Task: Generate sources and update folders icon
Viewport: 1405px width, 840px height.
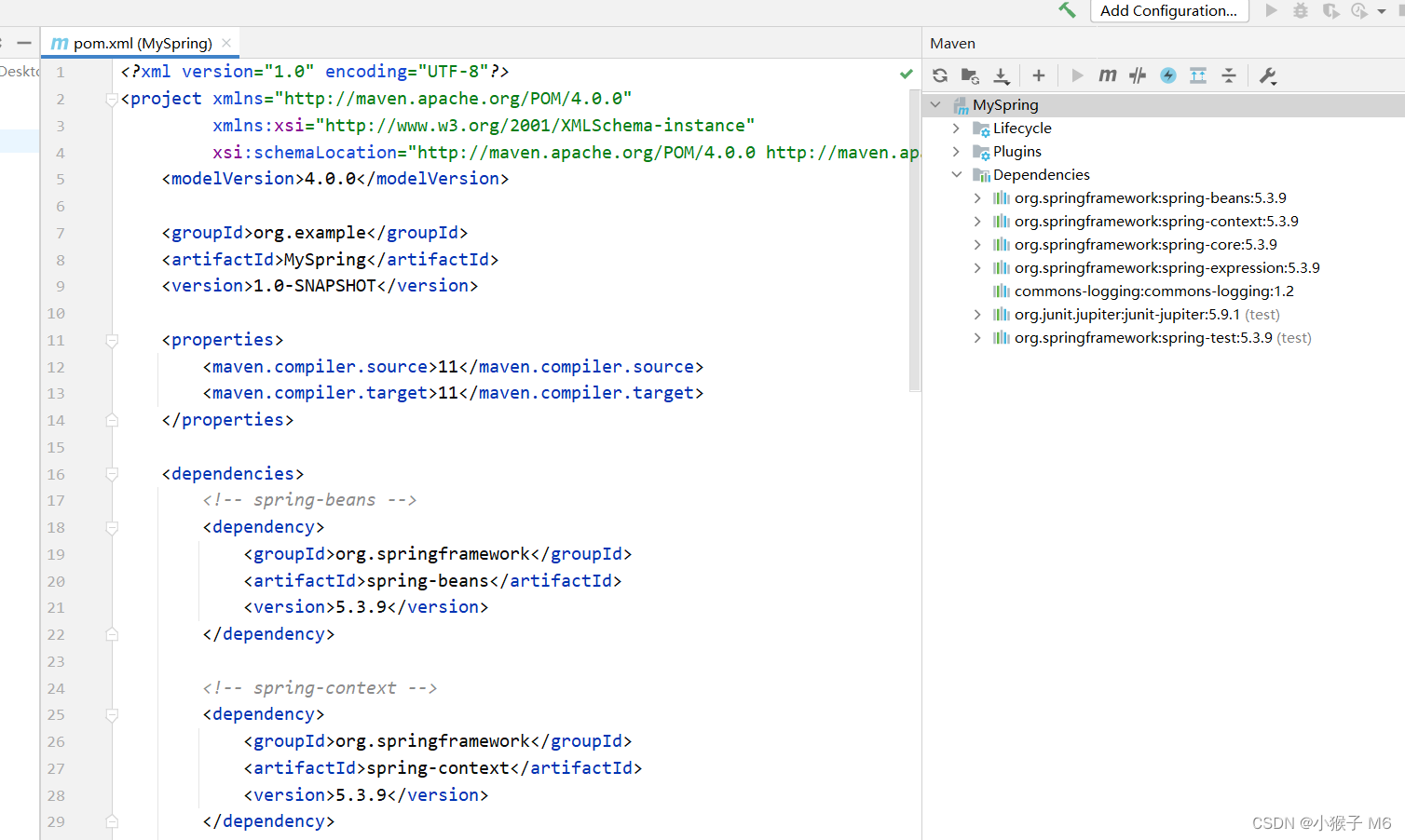Action: click(x=970, y=75)
